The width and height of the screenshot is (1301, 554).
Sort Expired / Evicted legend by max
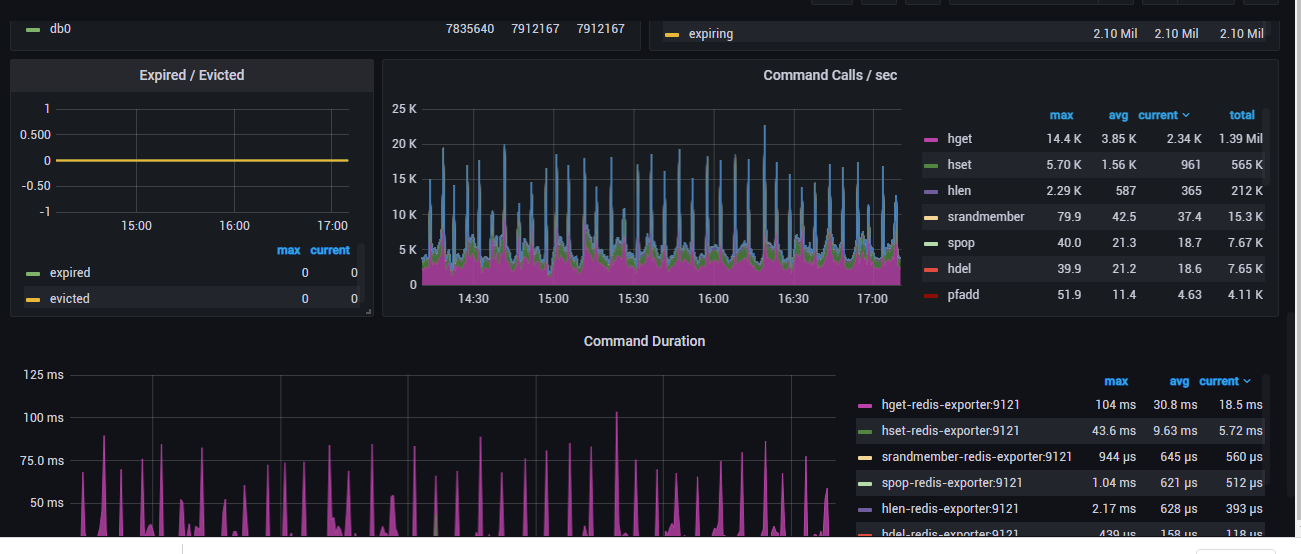(288, 250)
